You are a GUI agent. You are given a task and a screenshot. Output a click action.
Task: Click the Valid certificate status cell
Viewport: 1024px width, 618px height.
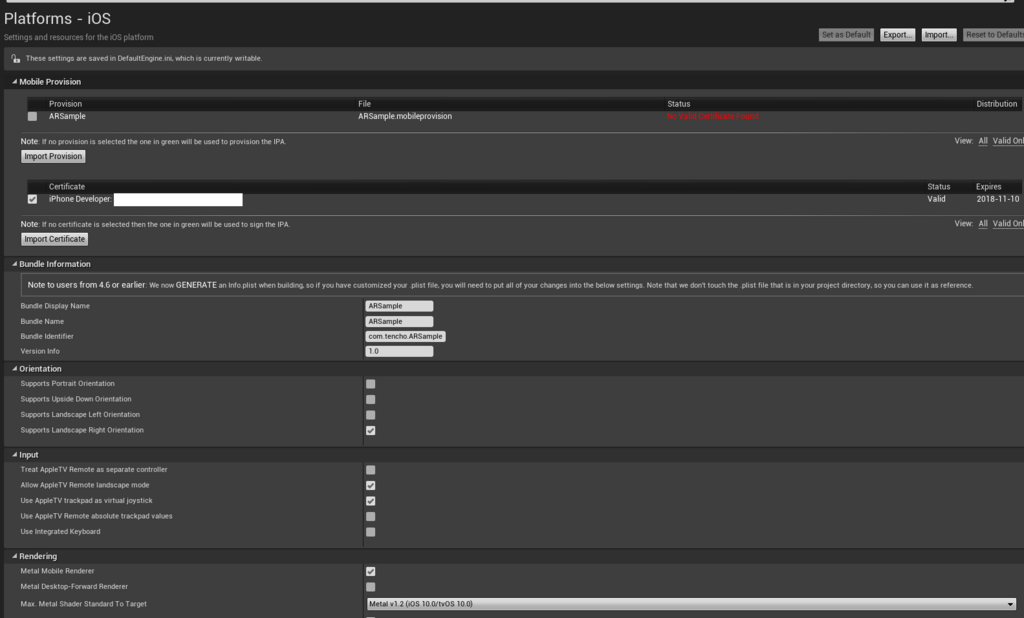[x=936, y=199]
